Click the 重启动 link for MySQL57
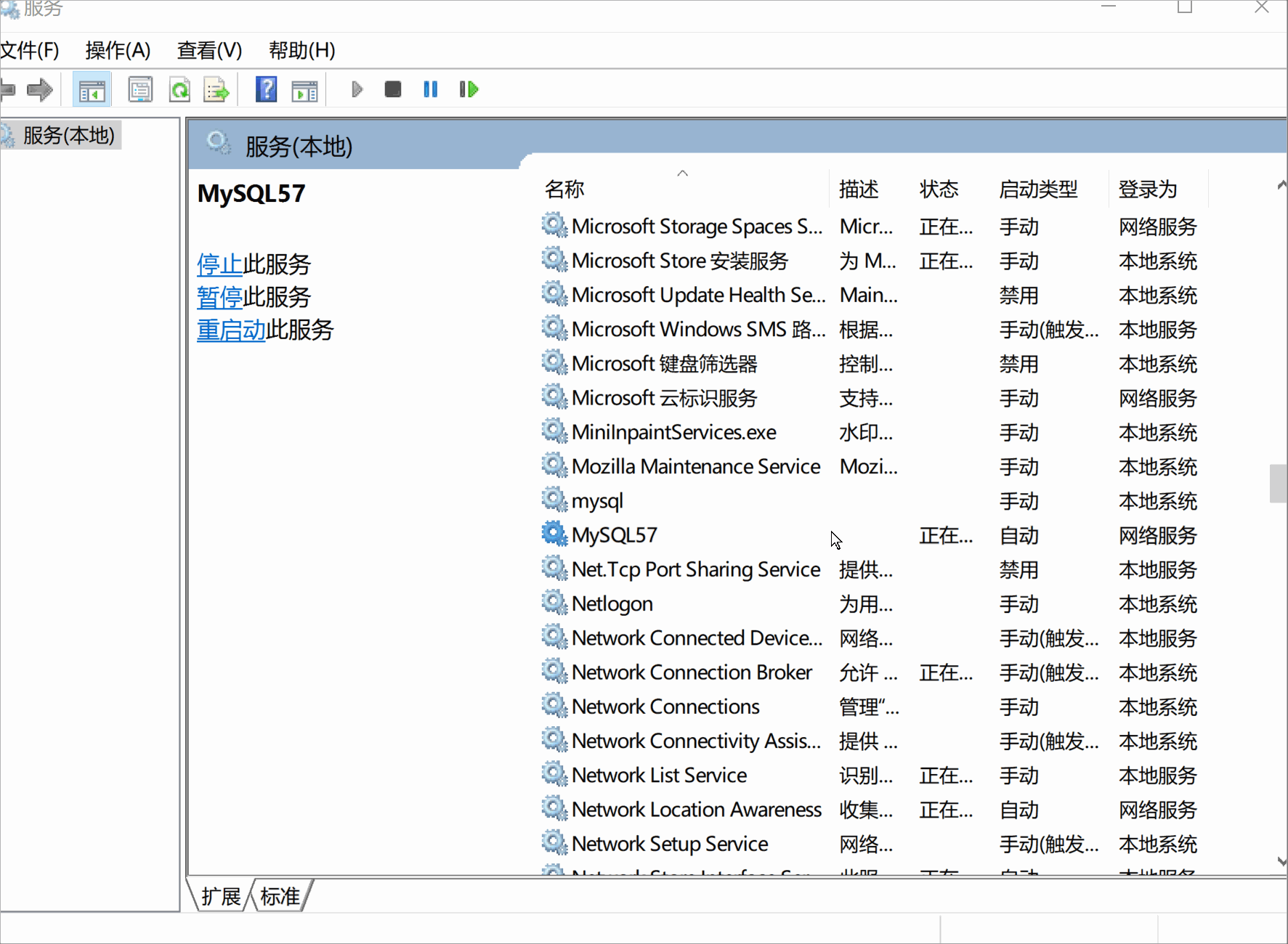This screenshot has width=1288, height=944. [x=231, y=330]
